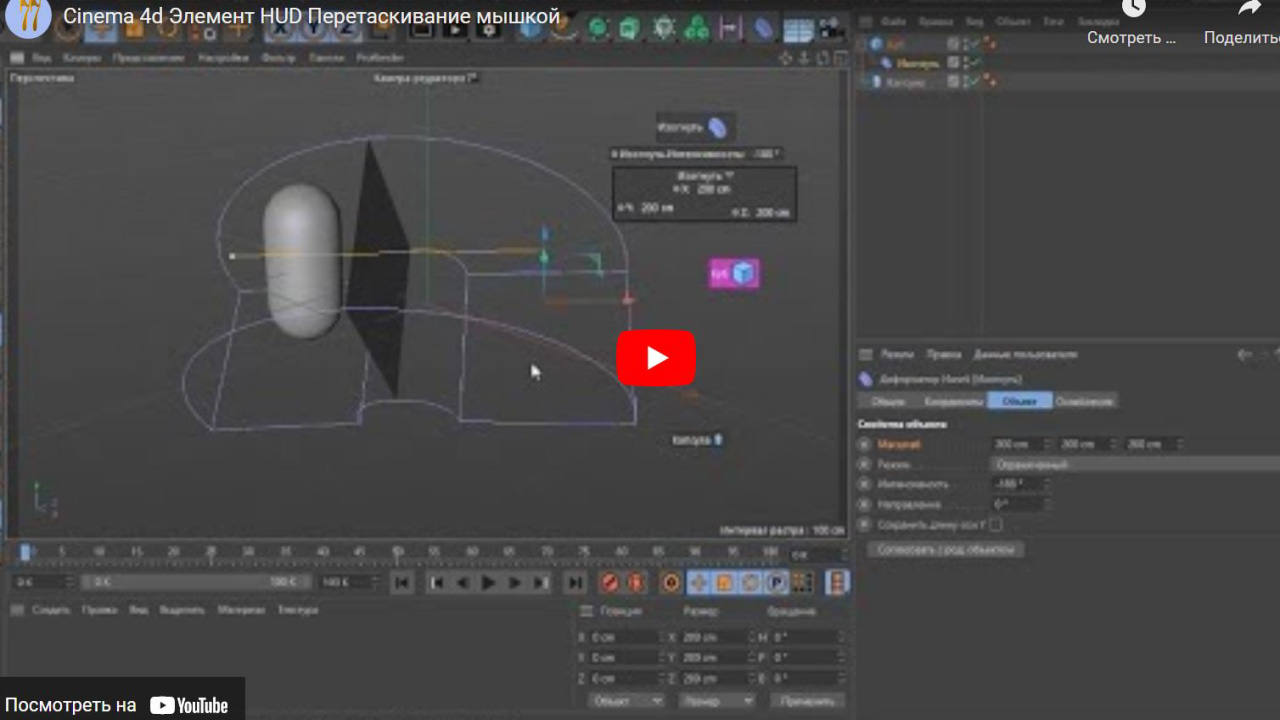
Task: Click the Watch later clock button
Action: 1133,10
